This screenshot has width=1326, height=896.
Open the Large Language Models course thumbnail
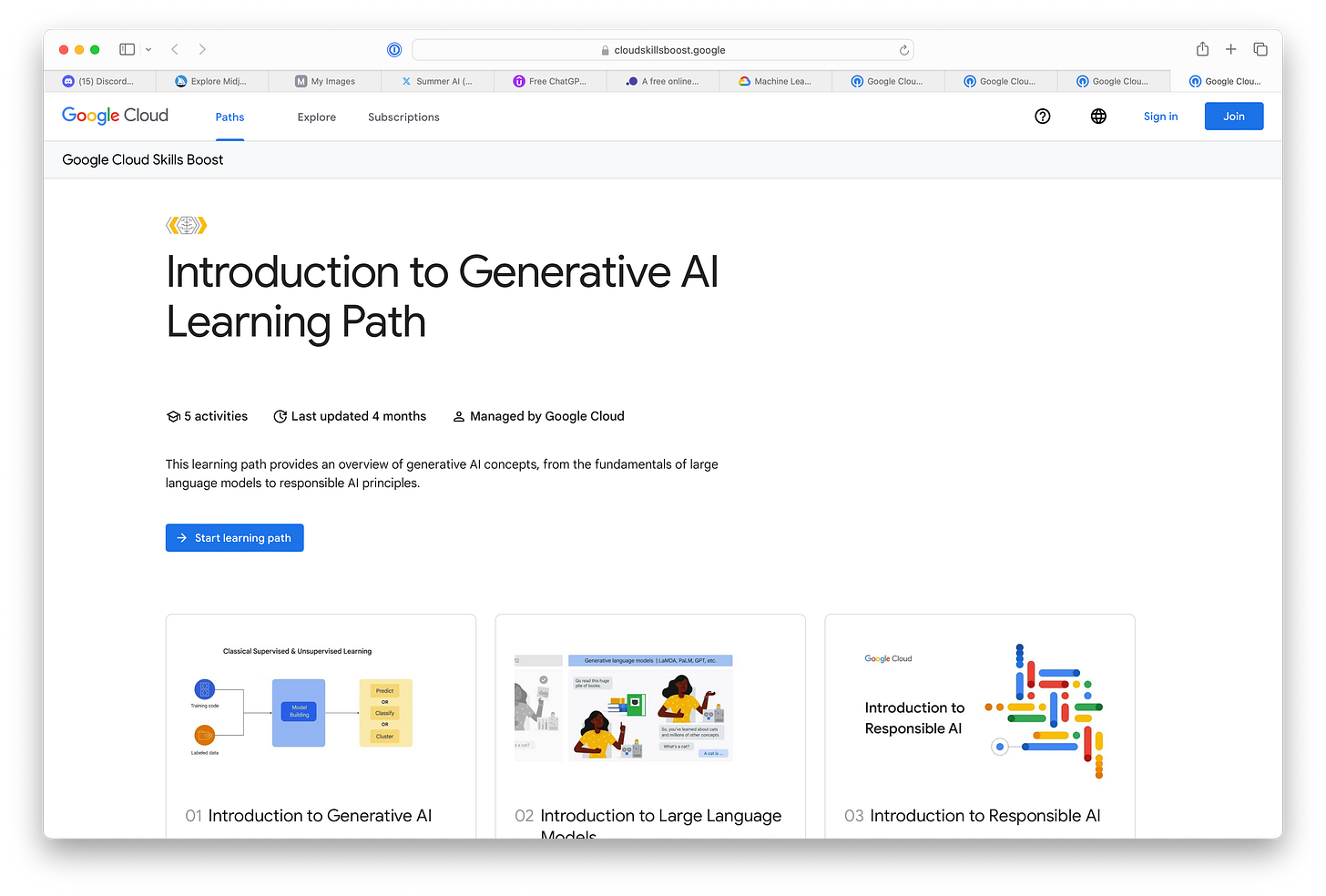pyautogui.click(x=624, y=707)
